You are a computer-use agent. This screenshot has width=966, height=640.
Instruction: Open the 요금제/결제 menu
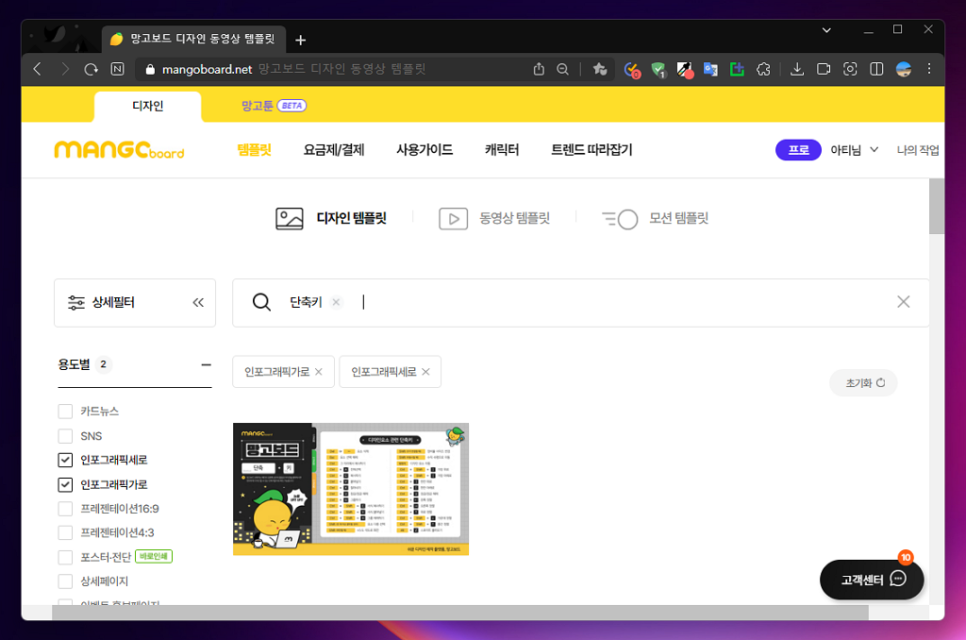(x=334, y=150)
